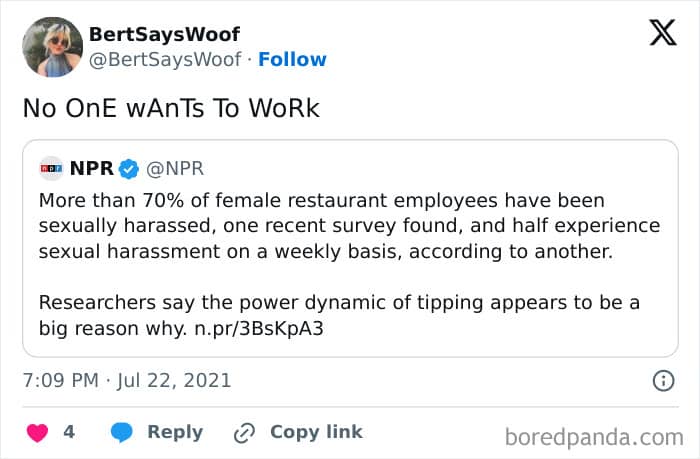Click the 'No OnE wAnTs To WoRk' tweet text
The image size is (700, 459).
coord(171,108)
